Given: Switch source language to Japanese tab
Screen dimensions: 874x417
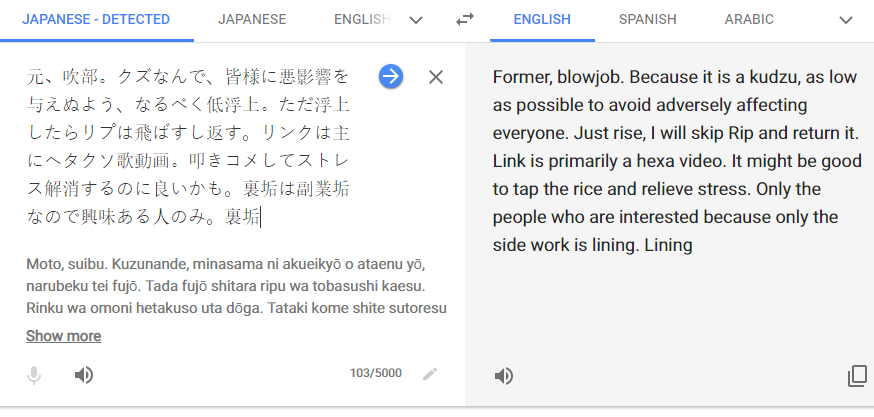Looking at the screenshot, I should click(252, 20).
